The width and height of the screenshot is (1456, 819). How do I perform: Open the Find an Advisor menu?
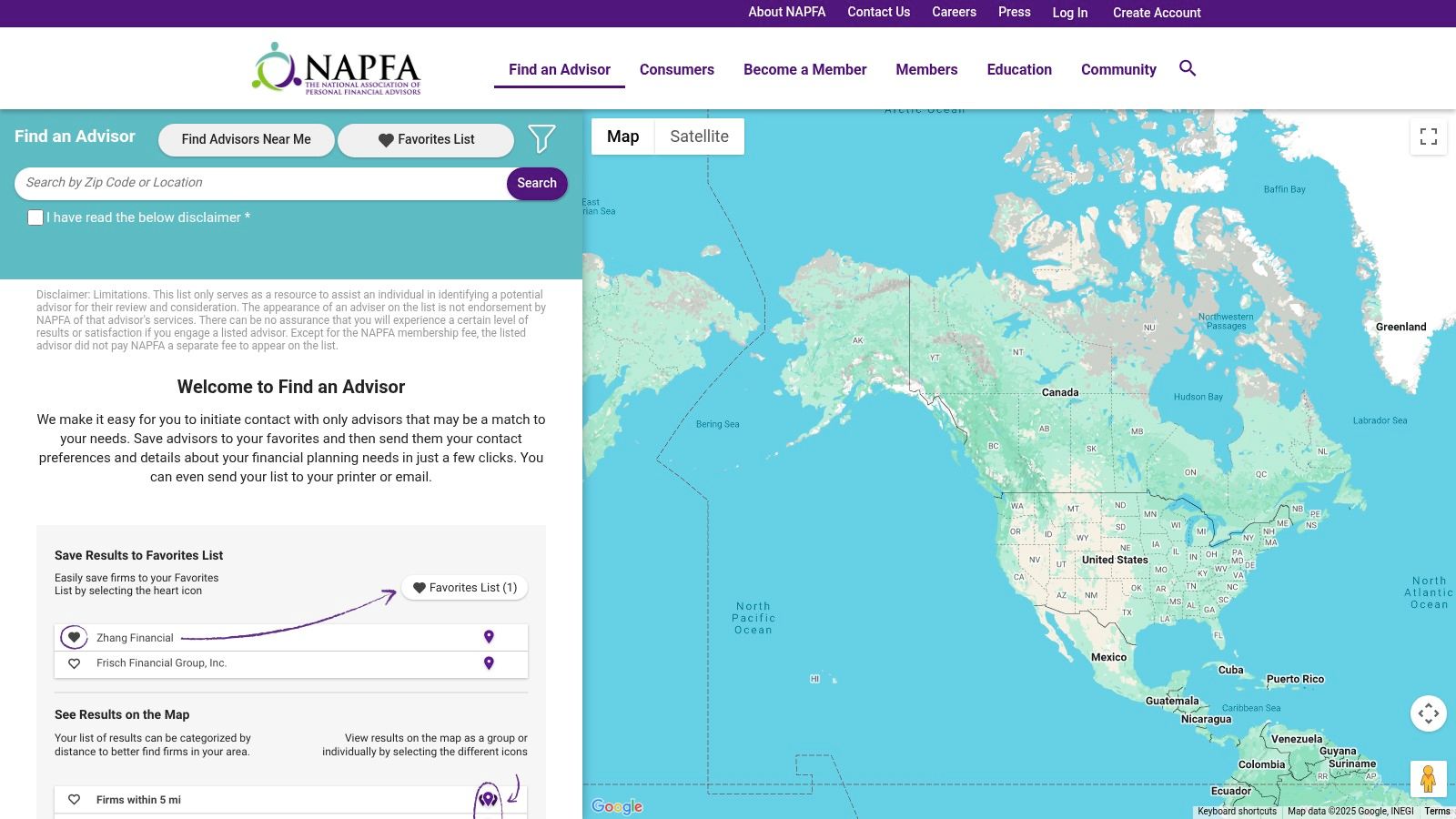(x=560, y=69)
